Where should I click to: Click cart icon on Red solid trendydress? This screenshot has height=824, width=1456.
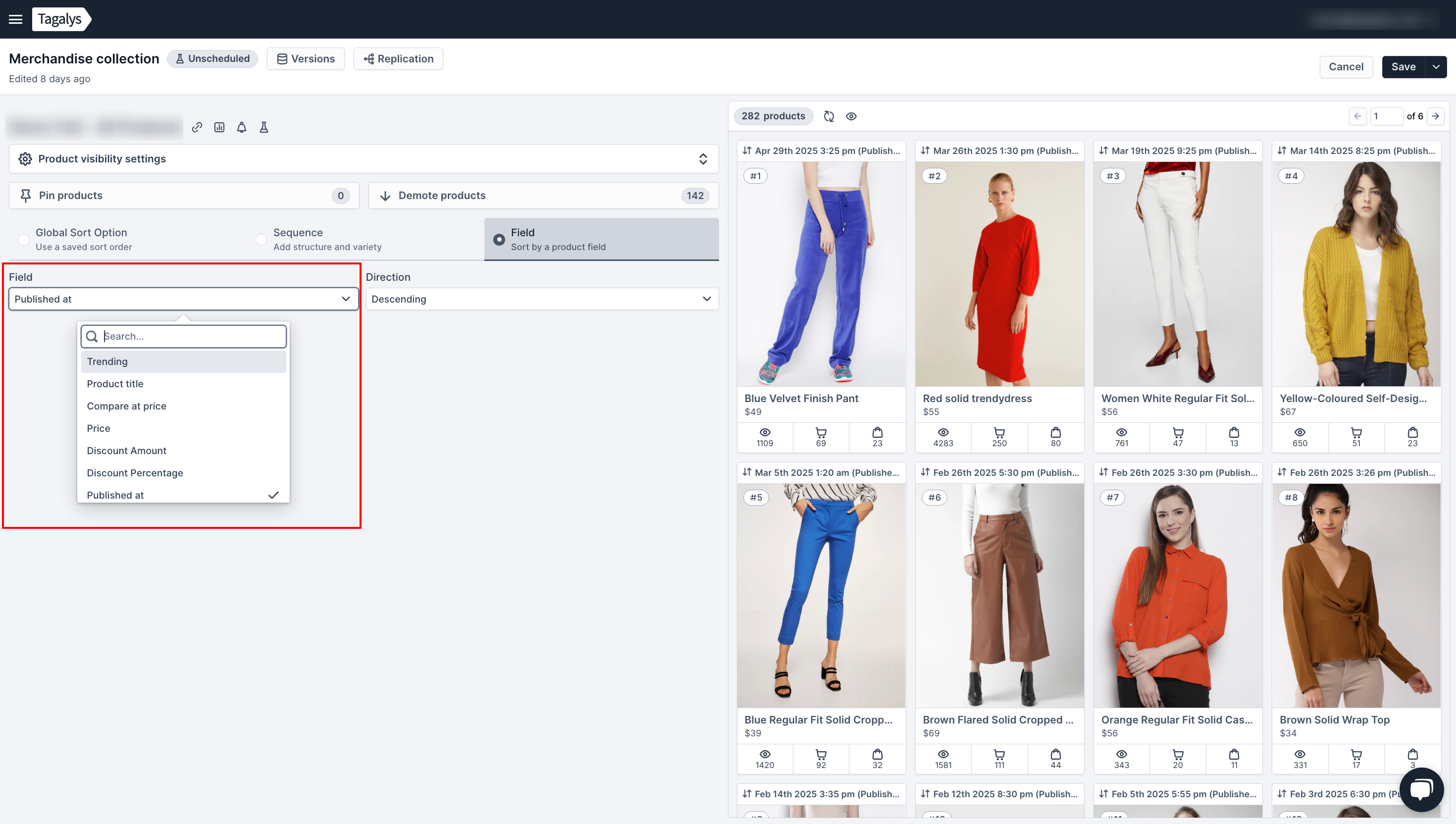coord(999,433)
